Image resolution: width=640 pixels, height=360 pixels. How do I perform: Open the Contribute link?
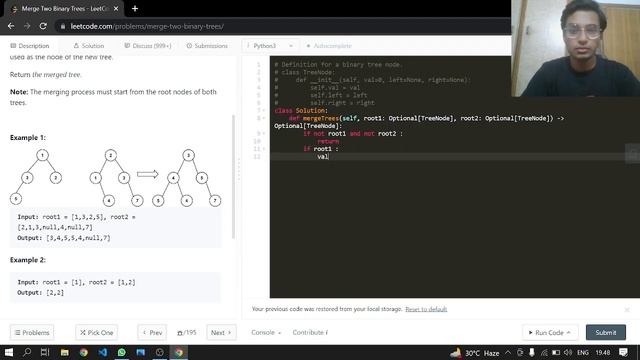click(310, 333)
